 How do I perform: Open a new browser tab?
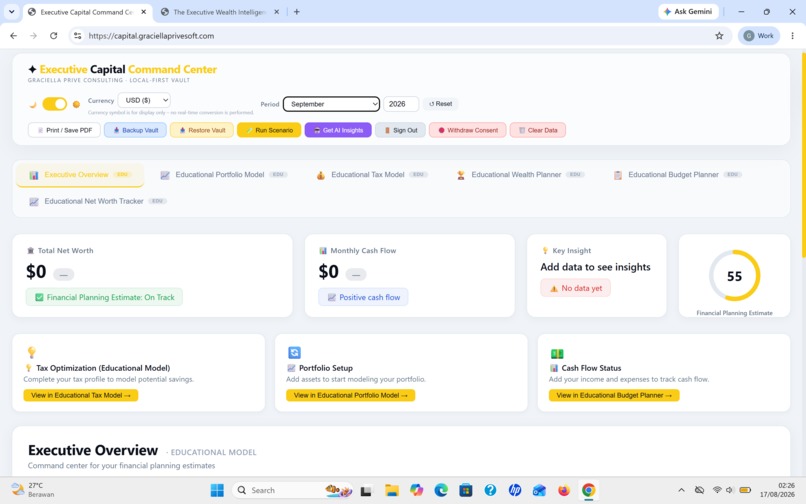click(297, 12)
